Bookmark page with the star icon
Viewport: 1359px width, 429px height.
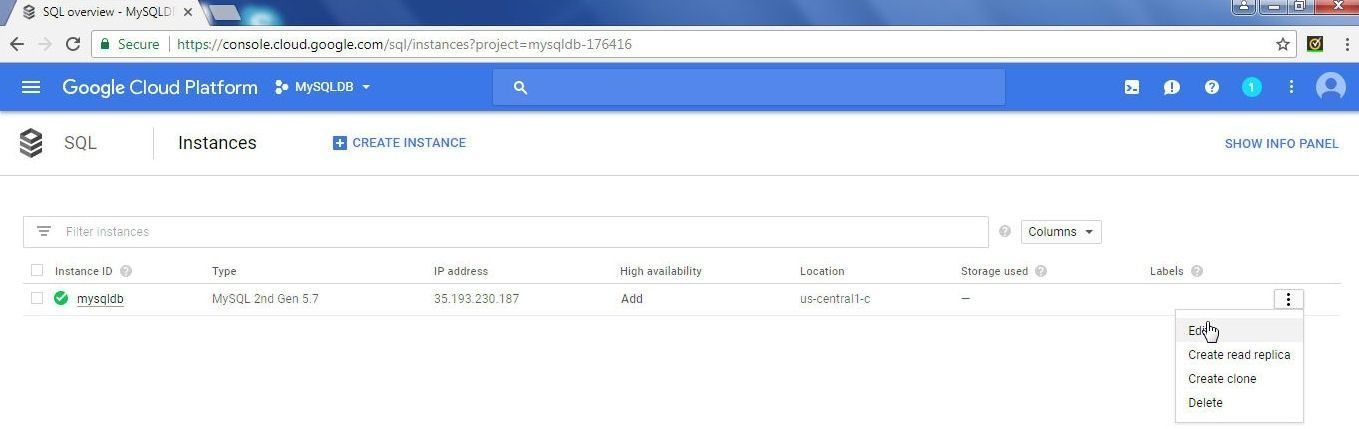coord(1283,44)
